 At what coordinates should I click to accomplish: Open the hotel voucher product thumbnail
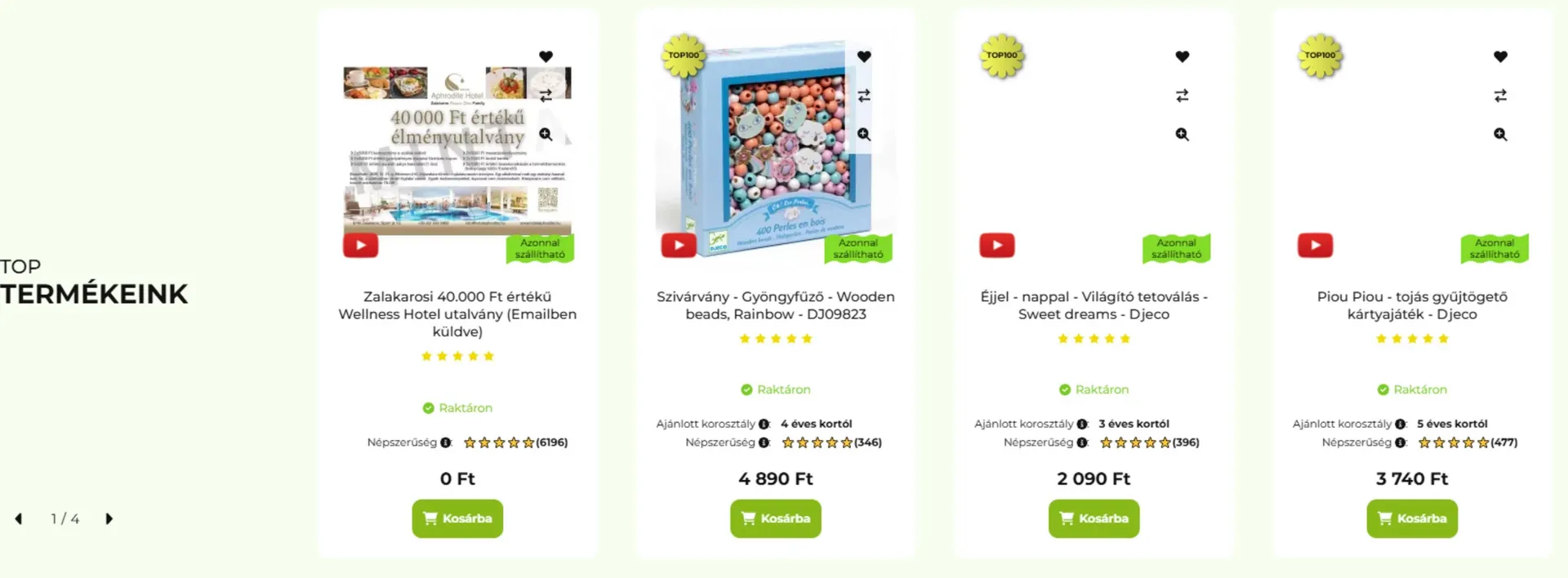click(x=457, y=151)
